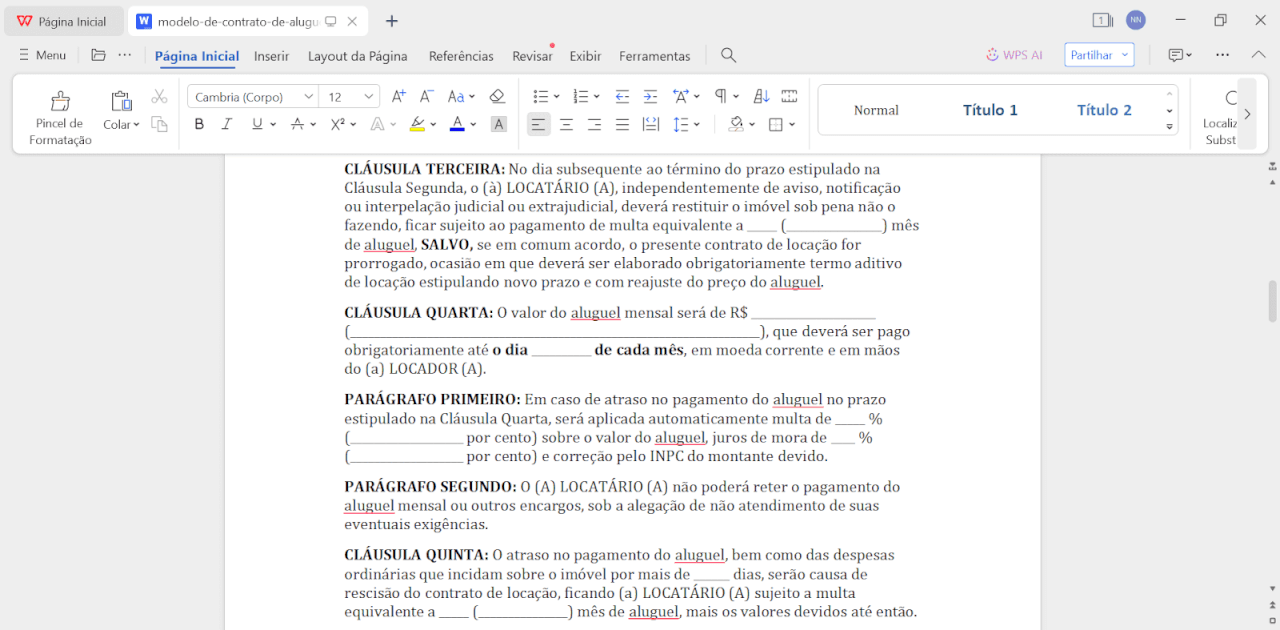
Task: Click the sort A-Z icon
Action: tap(761, 96)
